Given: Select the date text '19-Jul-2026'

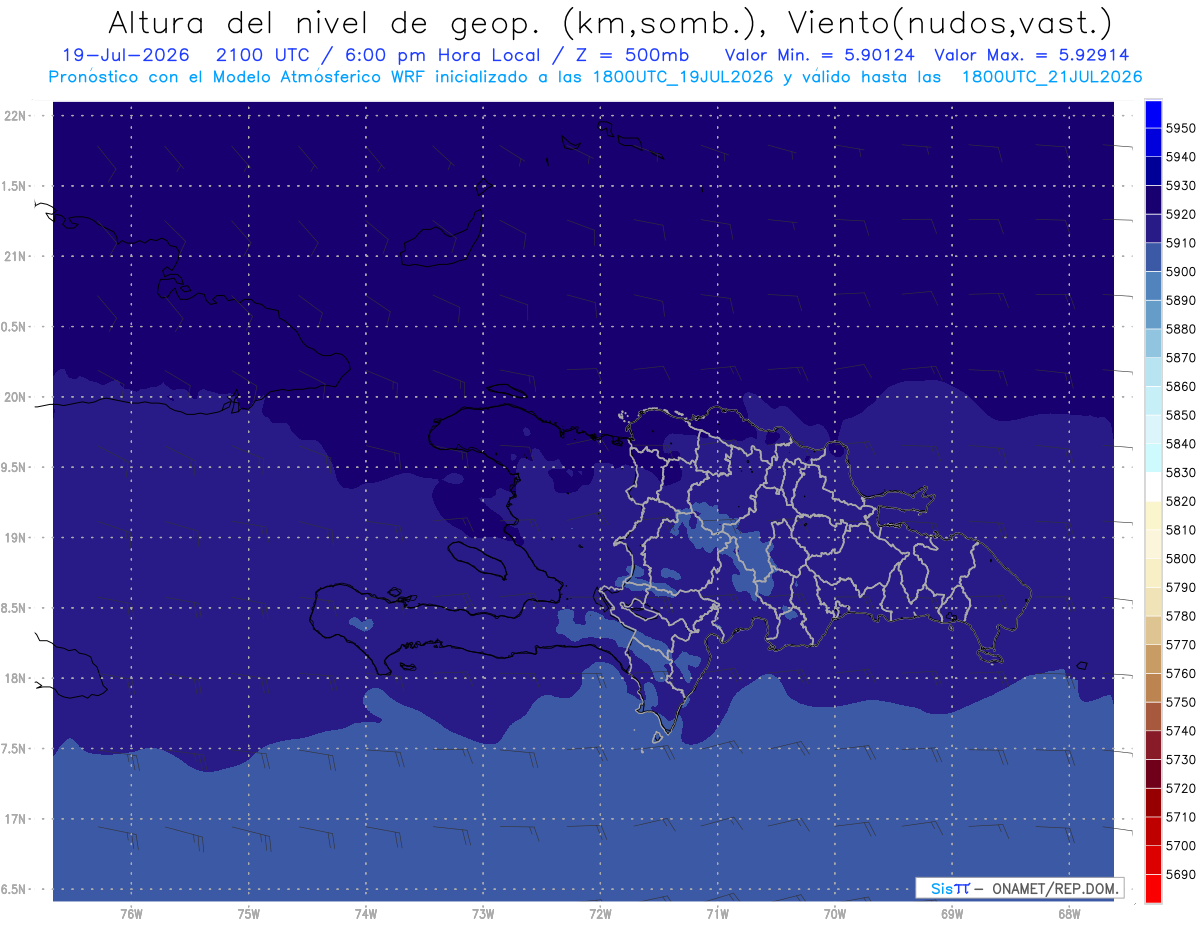Looking at the screenshot, I should (124, 55).
